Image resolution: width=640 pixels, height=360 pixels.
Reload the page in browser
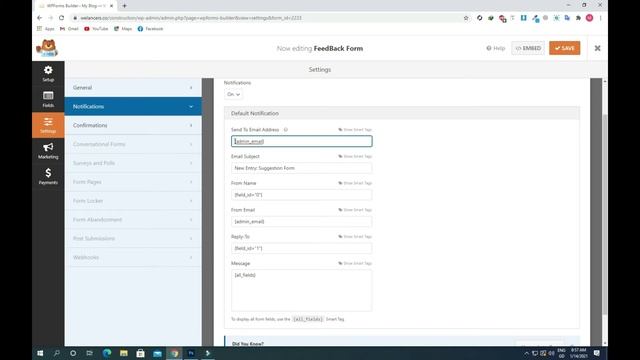(x=62, y=18)
